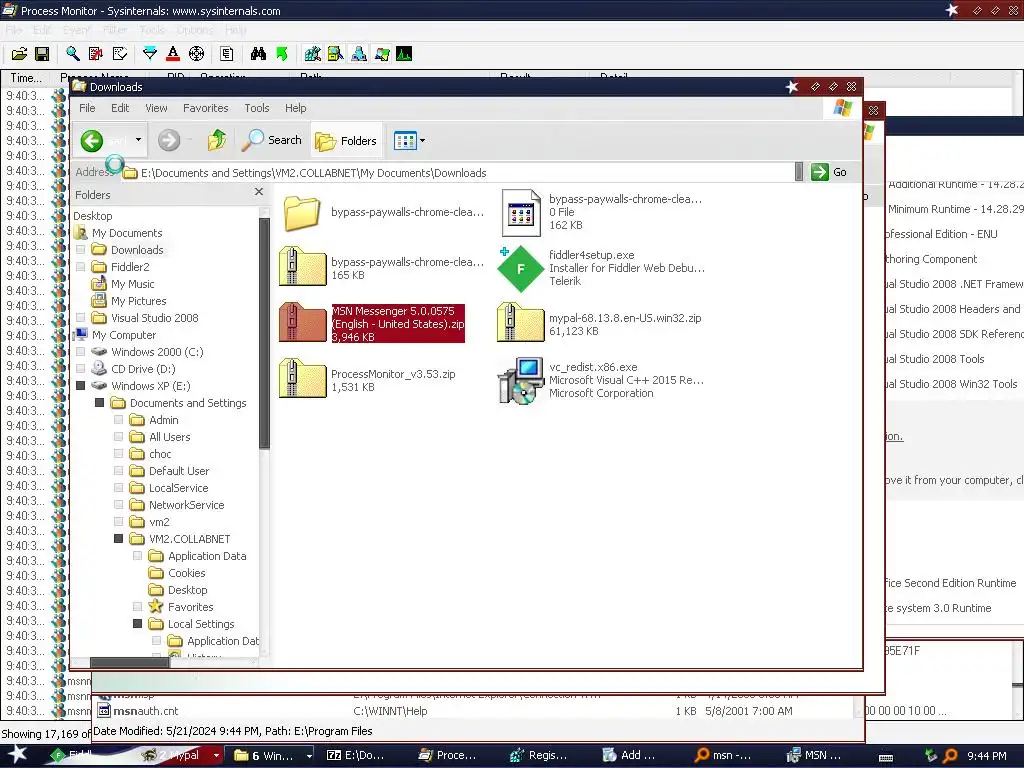Image resolution: width=1024 pixels, height=768 pixels.
Task: Open the View menu in Downloads window
Action: (x=156, y=108)
